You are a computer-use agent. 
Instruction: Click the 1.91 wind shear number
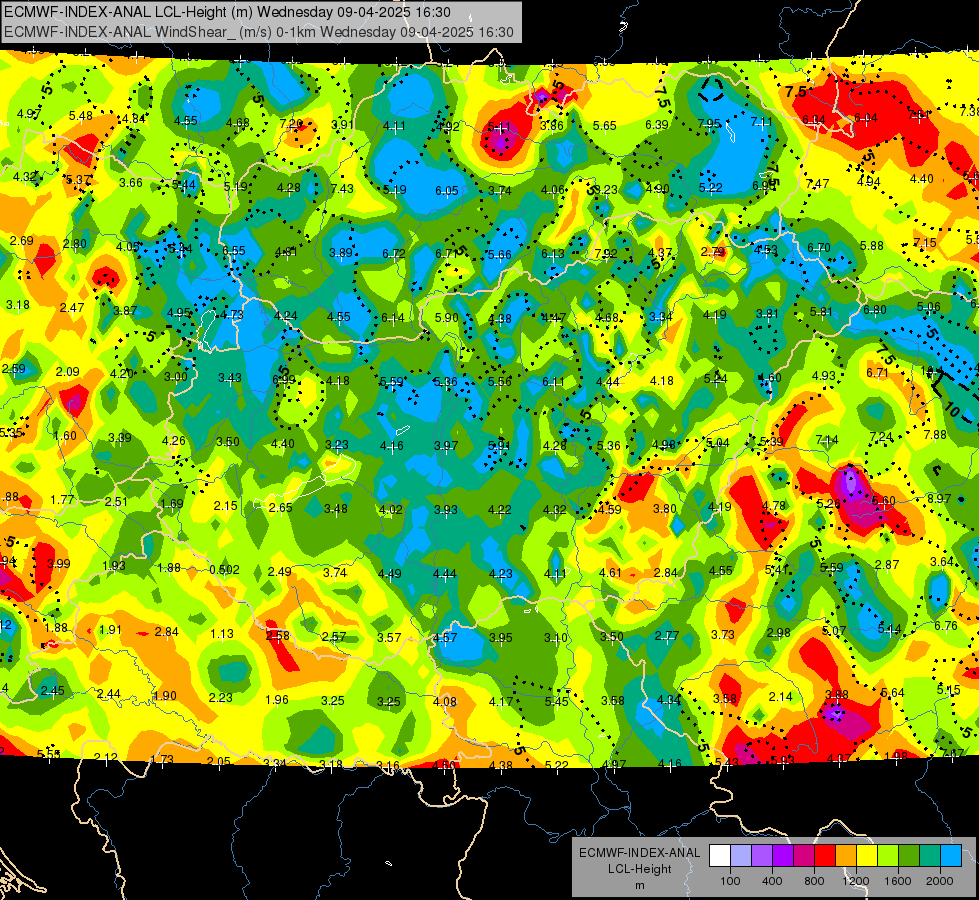pos(111,630)
